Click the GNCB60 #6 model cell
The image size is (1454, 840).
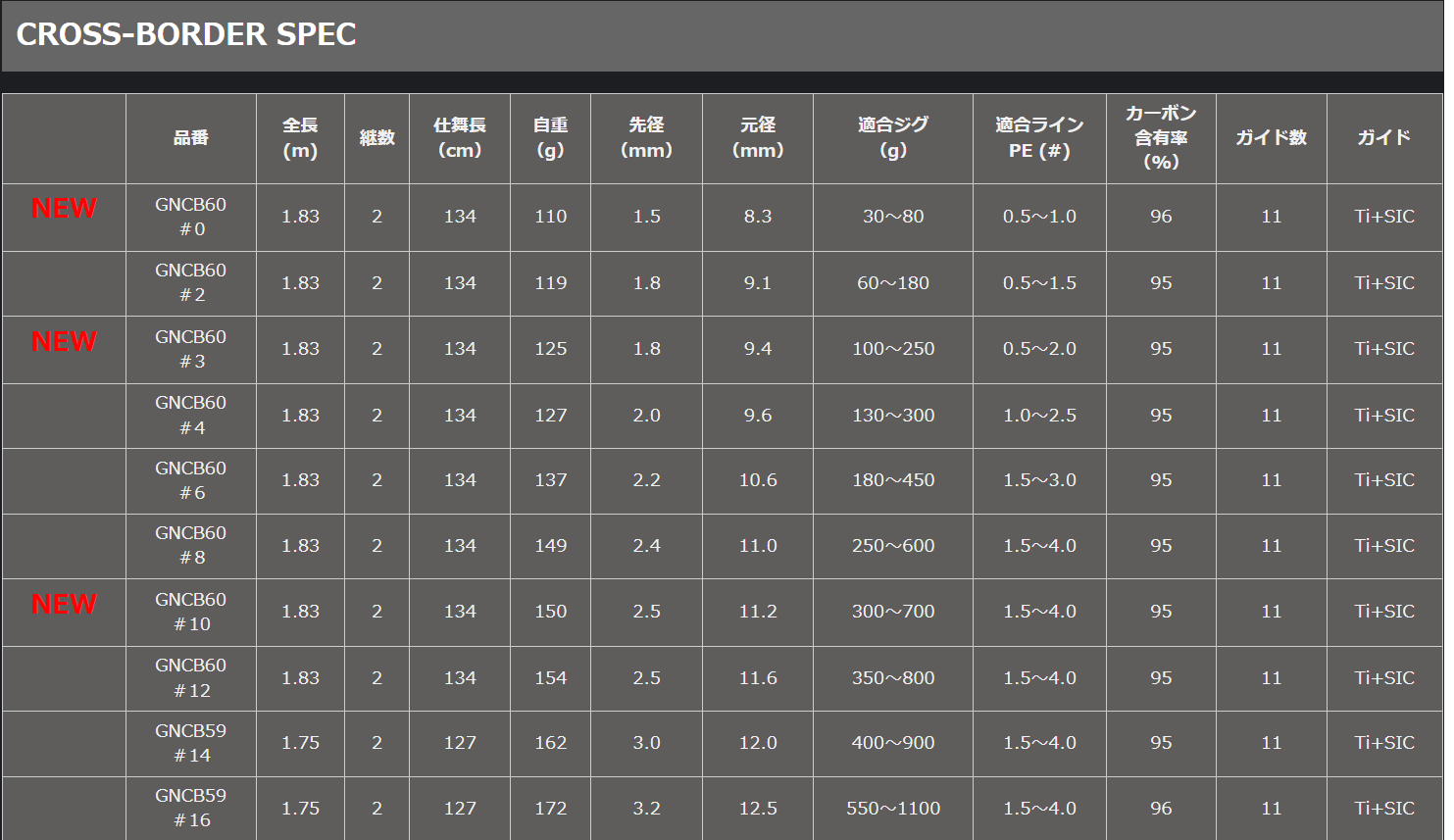click(191, 480)
